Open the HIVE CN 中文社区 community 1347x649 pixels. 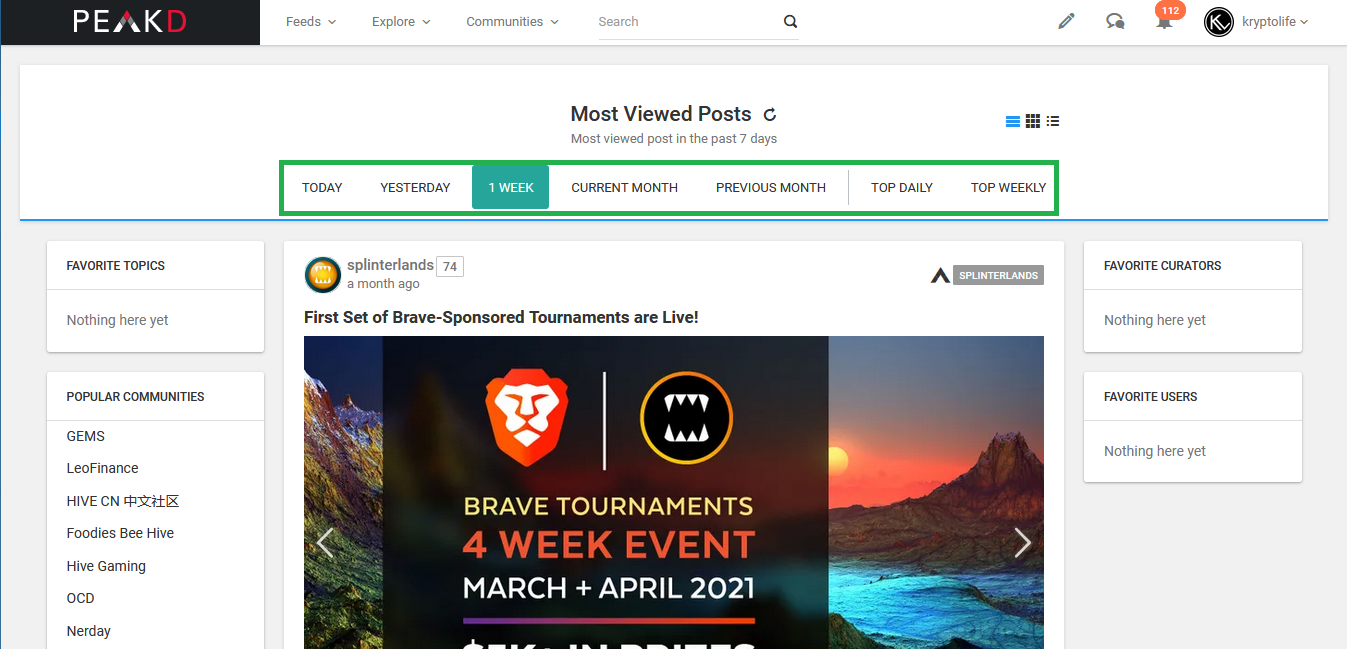[123, 501]
